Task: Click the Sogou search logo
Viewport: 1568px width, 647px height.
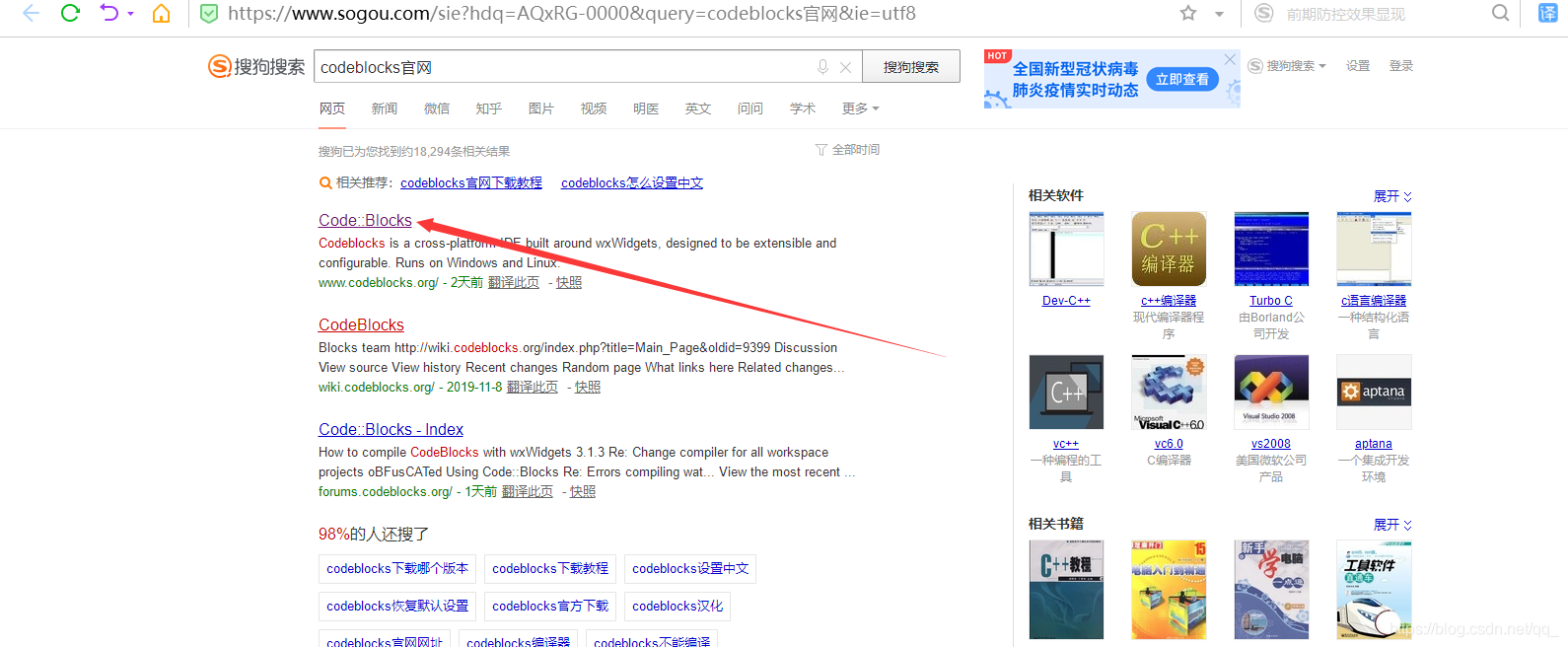Action: [256, 67]
